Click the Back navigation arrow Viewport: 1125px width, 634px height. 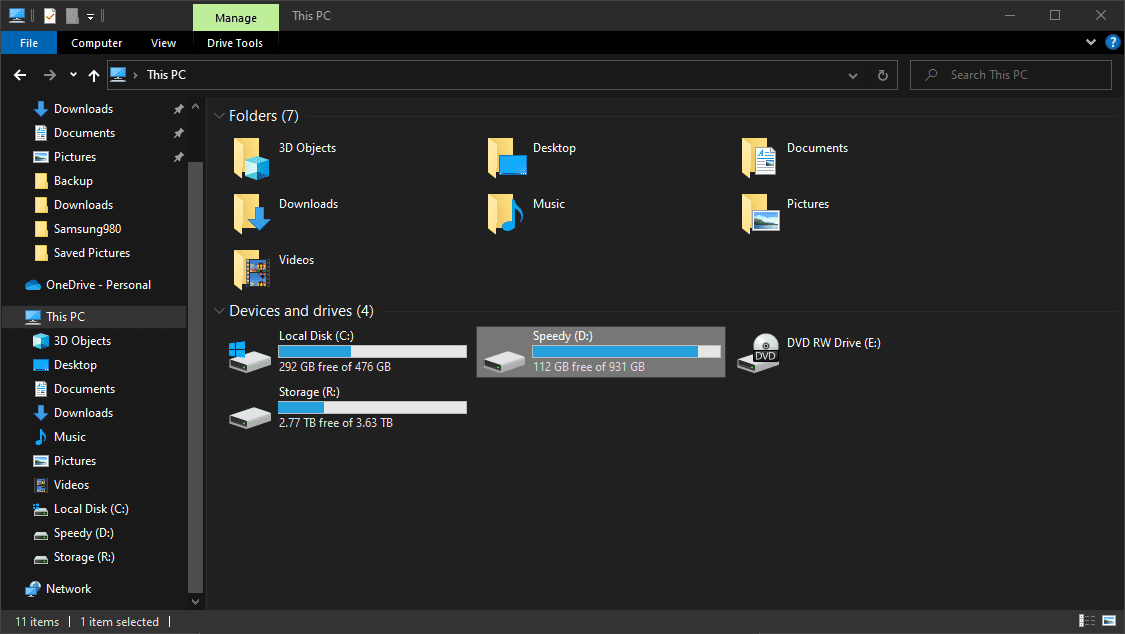tap(20, 75)
